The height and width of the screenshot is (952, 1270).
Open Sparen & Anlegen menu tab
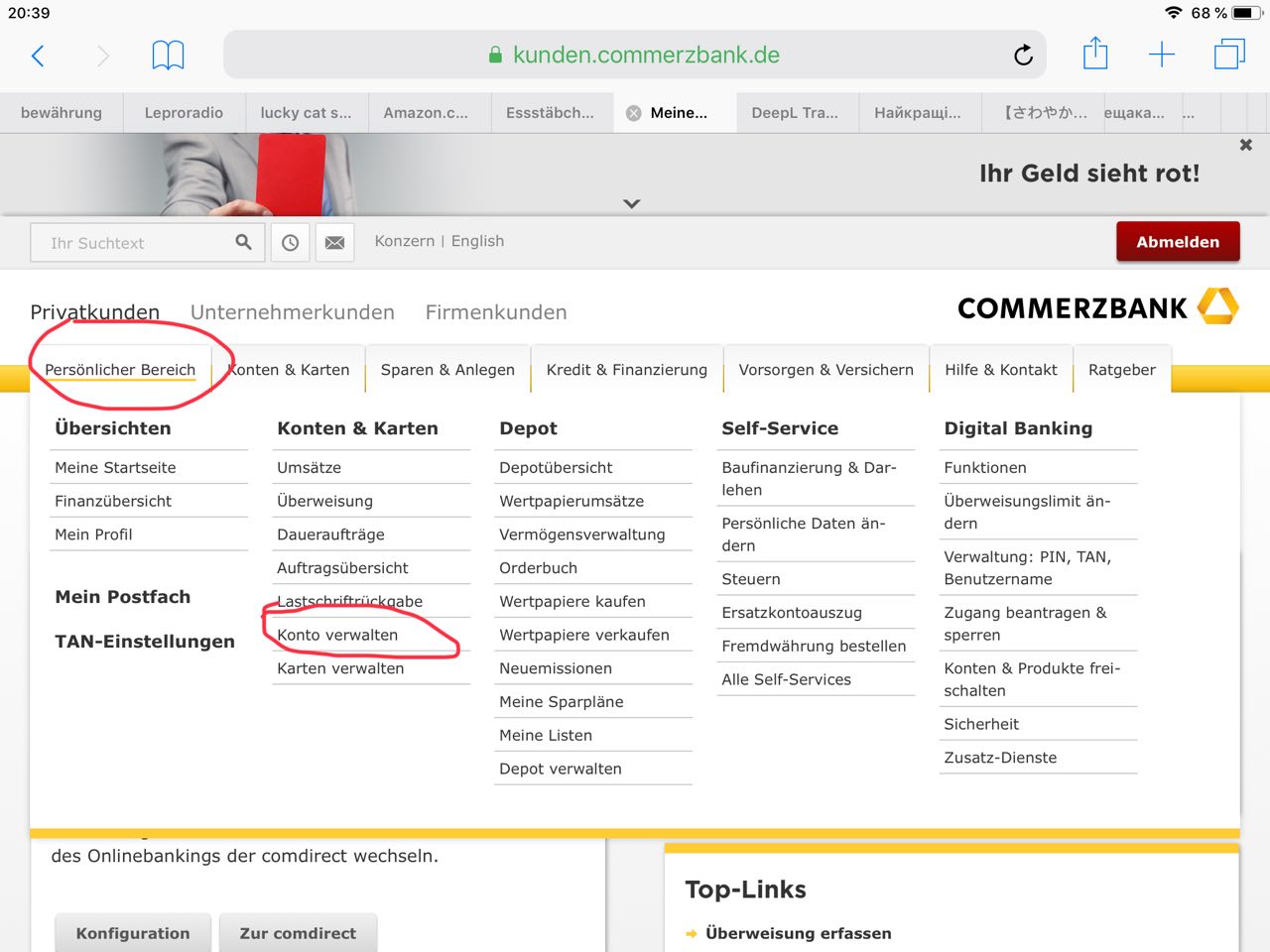447,370
